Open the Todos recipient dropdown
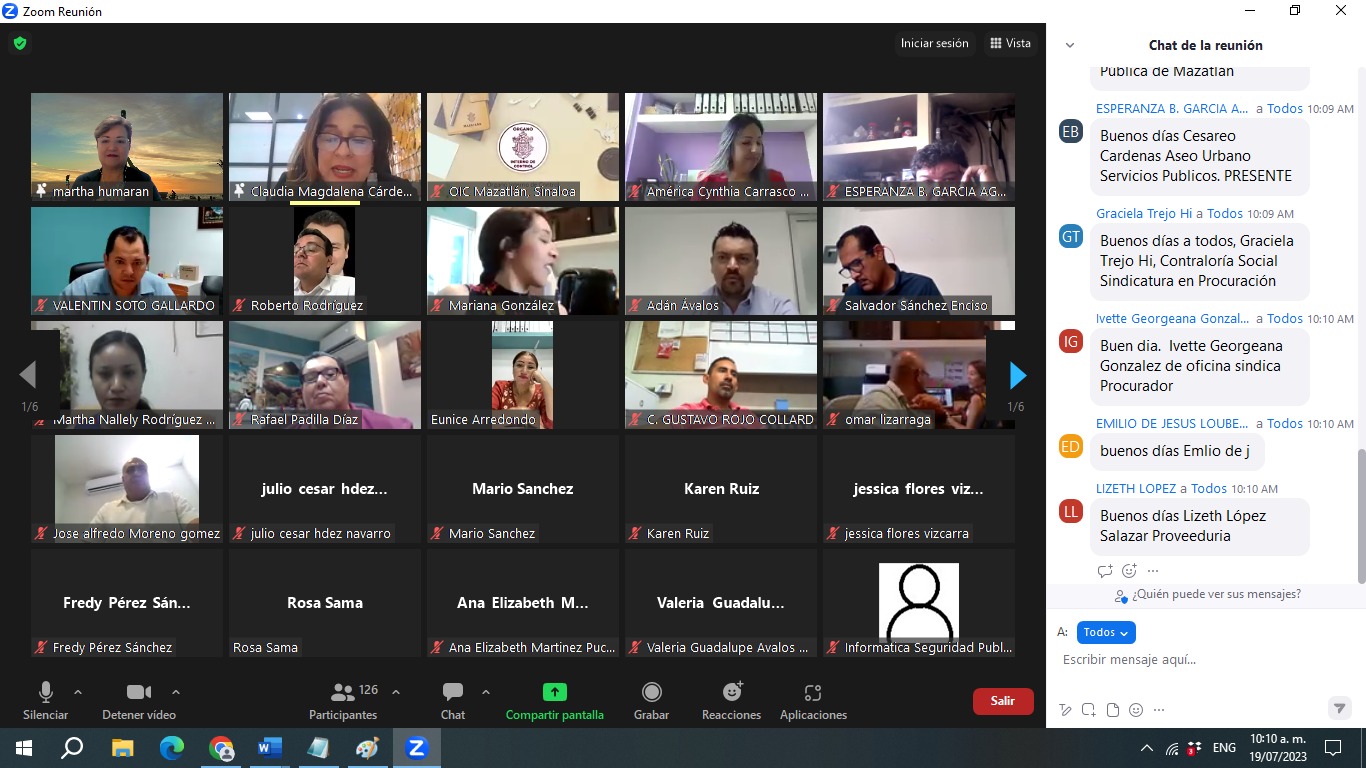The image size is (1366, 768). click(1106, 632)
